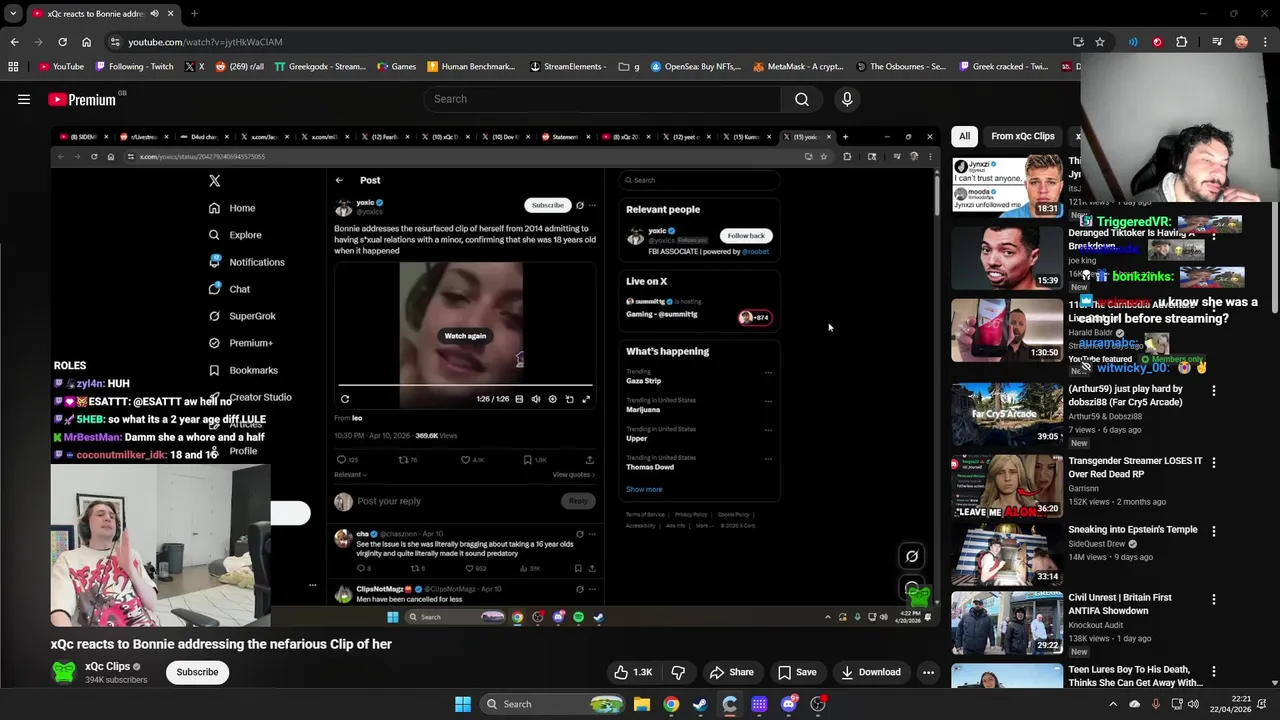Image resolution: width=1280 pixels, height=720 pixels.
Task: Open Chrome's tab search dropdown
Action: click(13, 14)
